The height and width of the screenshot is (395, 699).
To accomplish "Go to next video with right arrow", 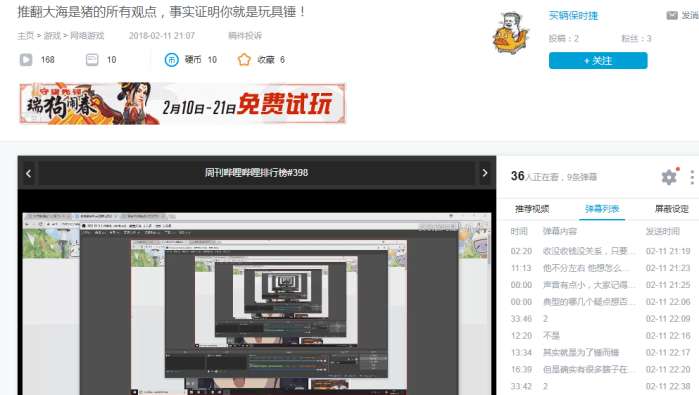I will [x=485, y=173].
